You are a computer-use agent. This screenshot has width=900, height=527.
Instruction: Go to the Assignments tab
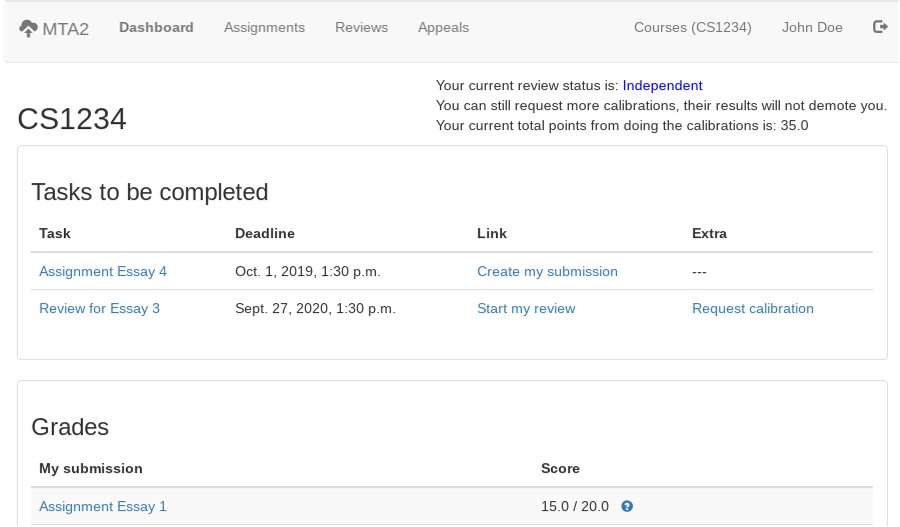pyautogui.click(x=264, y=27)
